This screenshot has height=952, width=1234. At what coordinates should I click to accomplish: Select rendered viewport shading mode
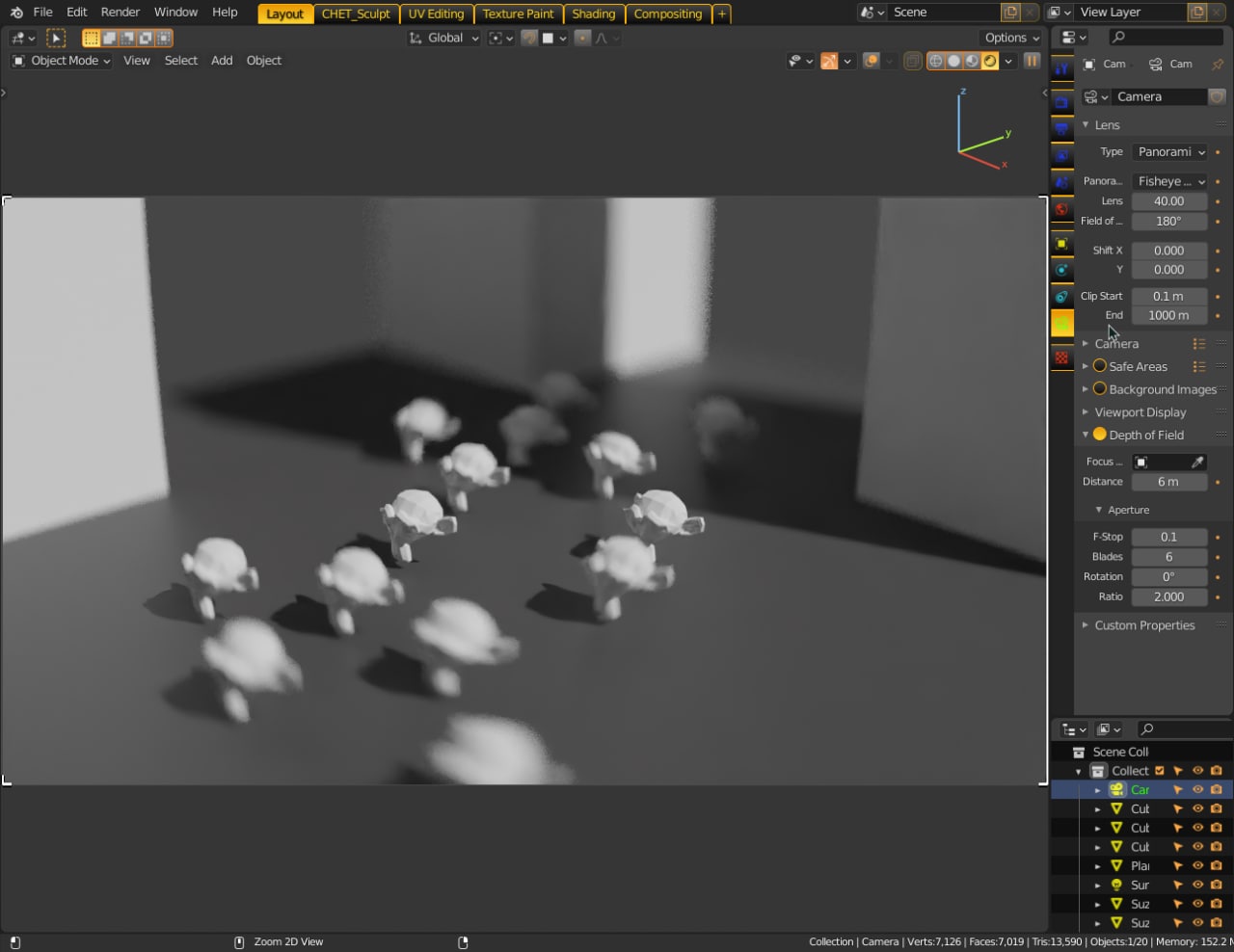[990, 61]
